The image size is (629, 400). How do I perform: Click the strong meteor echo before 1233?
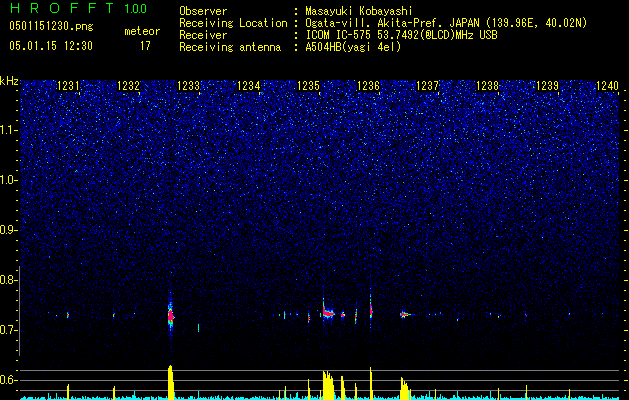tap(170, 315)
